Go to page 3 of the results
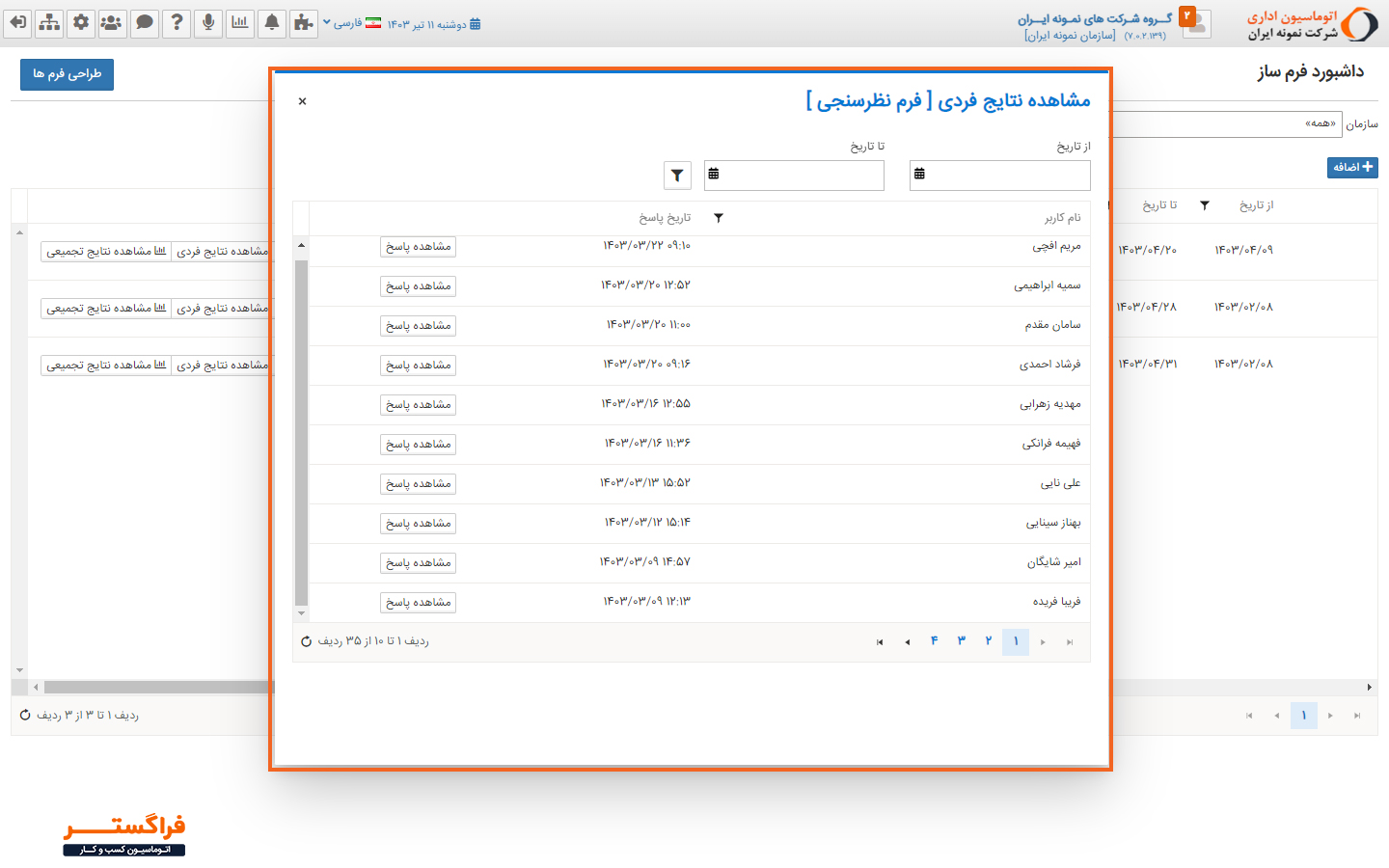Image resolution: width=1389 pixels, height=868 pixels. pos(960,640)
